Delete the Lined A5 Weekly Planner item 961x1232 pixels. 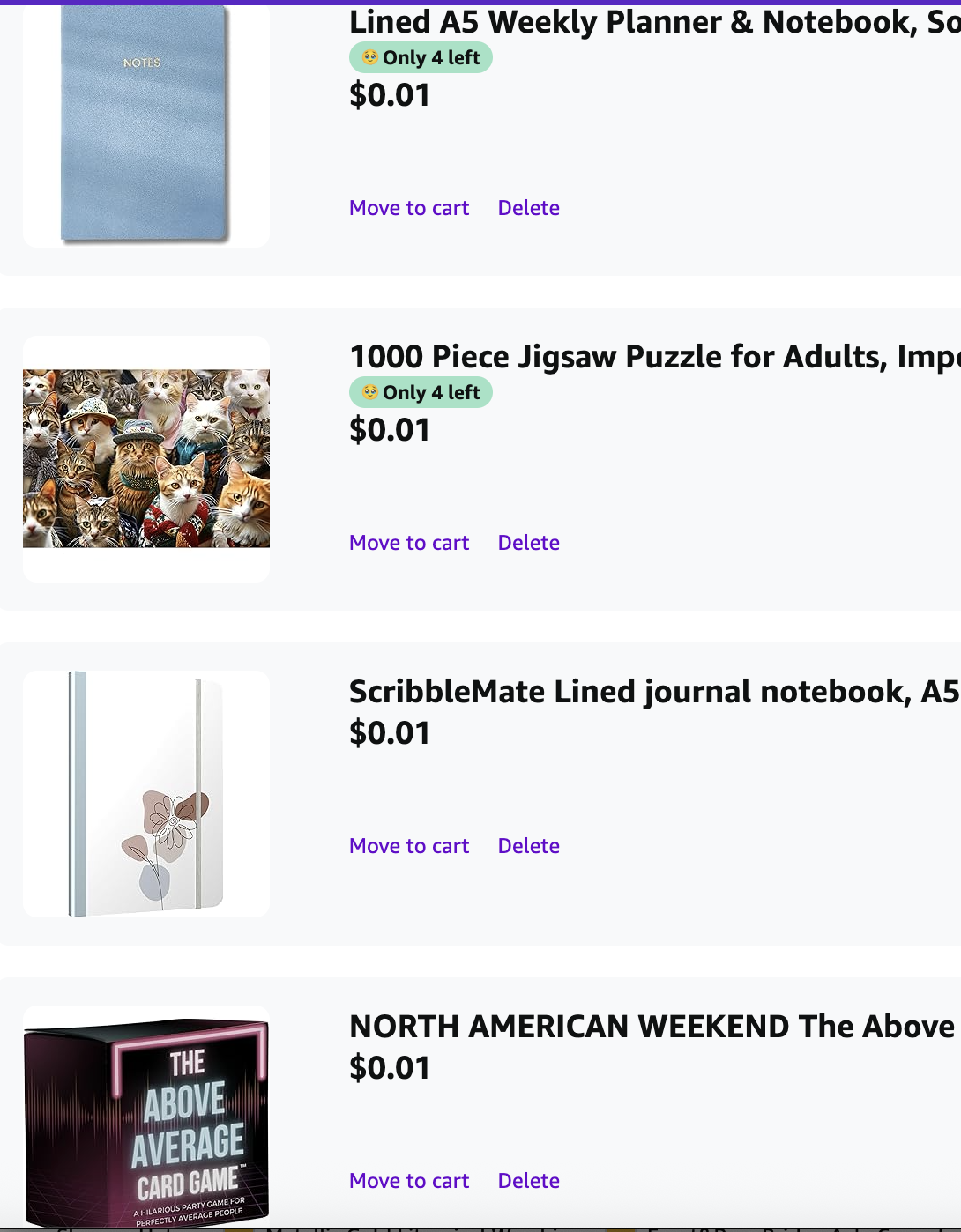pyautogui.click(x=528, y=208)
